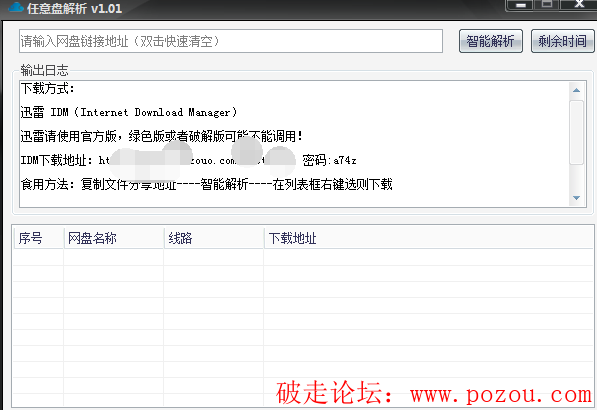
Task: Click the 智能解析 button
Action: (x=490, y=41)
